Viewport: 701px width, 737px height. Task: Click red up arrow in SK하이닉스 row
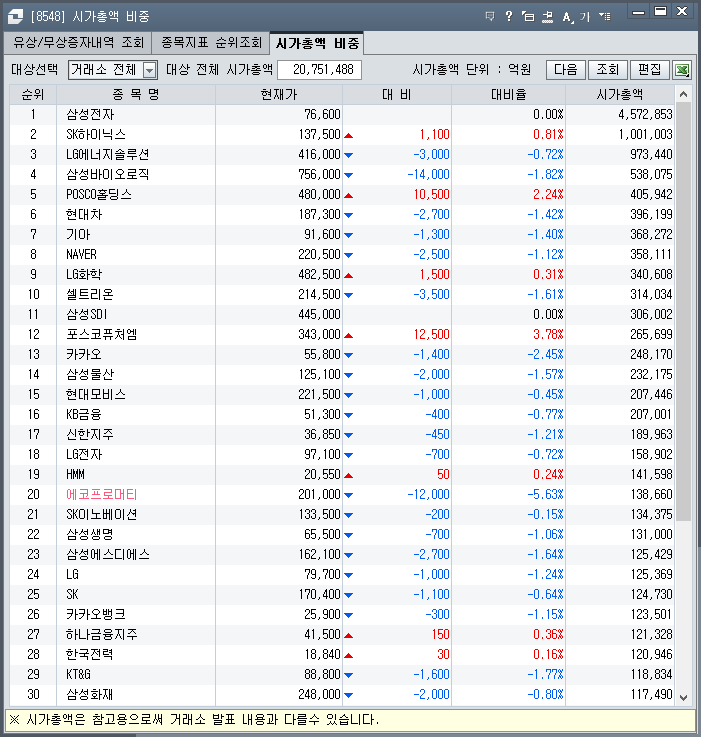click(348, 136)
